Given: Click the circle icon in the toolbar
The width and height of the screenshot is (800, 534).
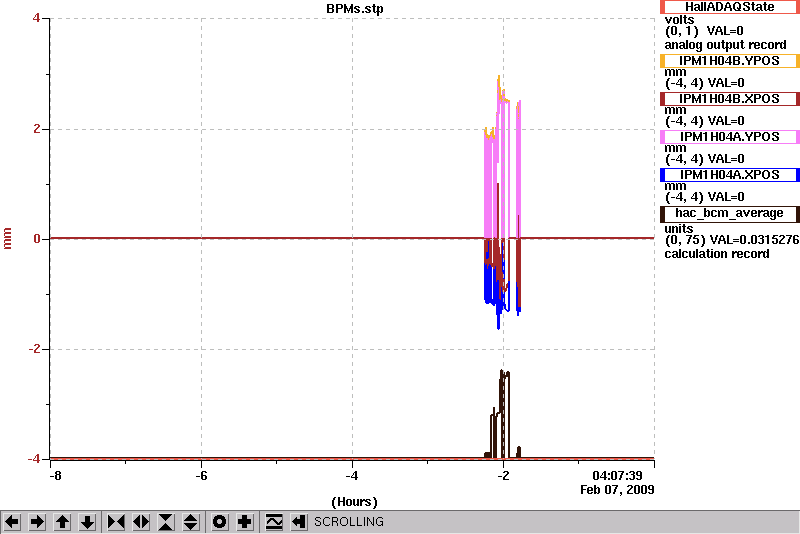Looking at the screenshot, I should point(219,522).
